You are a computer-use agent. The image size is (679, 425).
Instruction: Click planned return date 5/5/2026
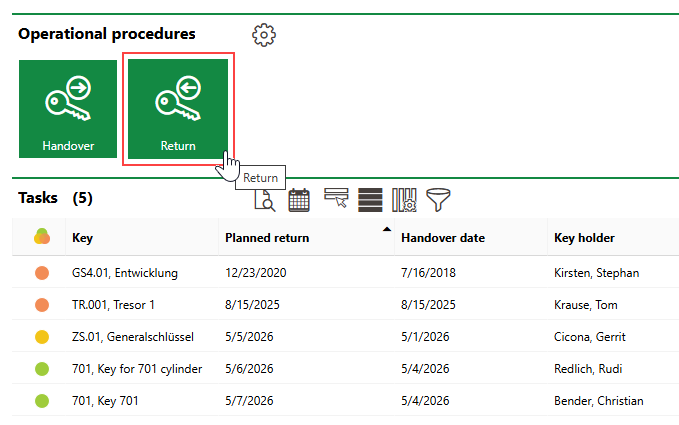point(249,337)
